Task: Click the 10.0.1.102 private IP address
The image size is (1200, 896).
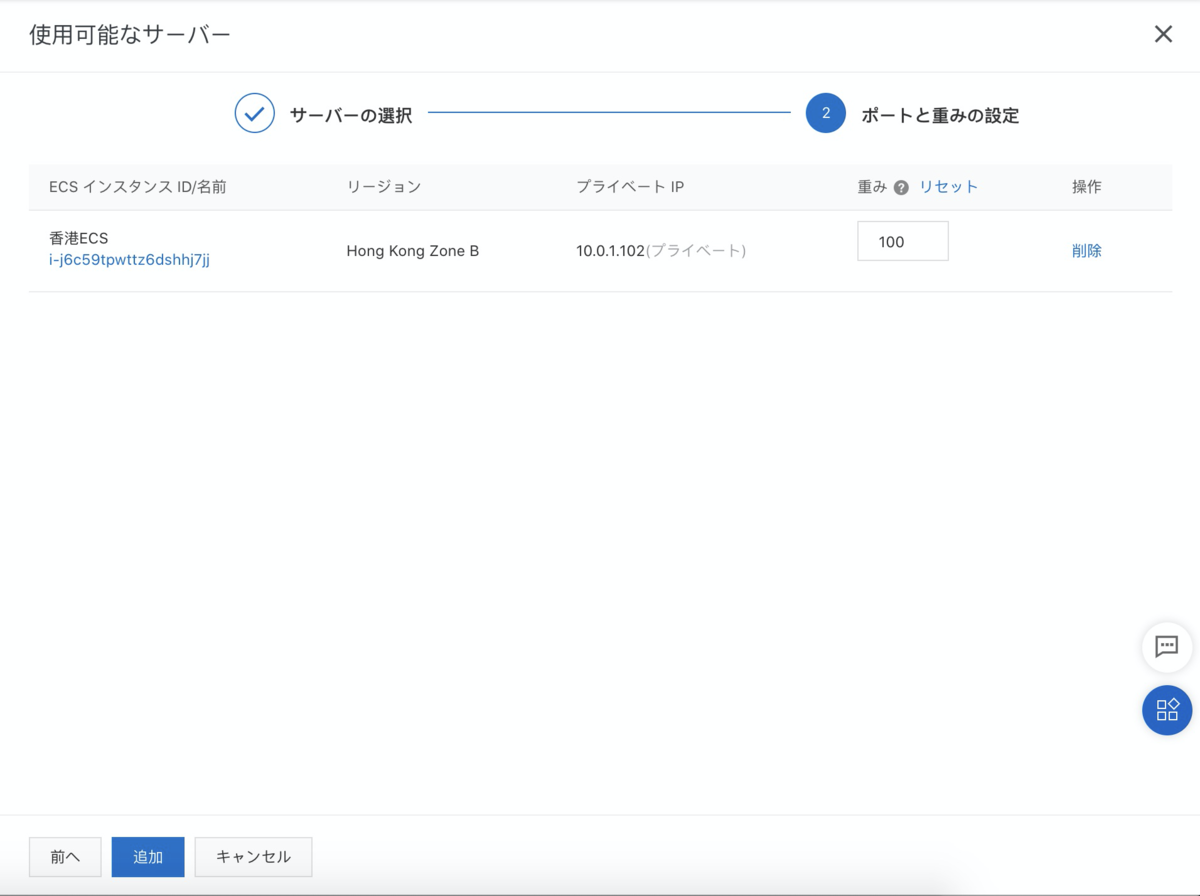Action: point(610,251)
